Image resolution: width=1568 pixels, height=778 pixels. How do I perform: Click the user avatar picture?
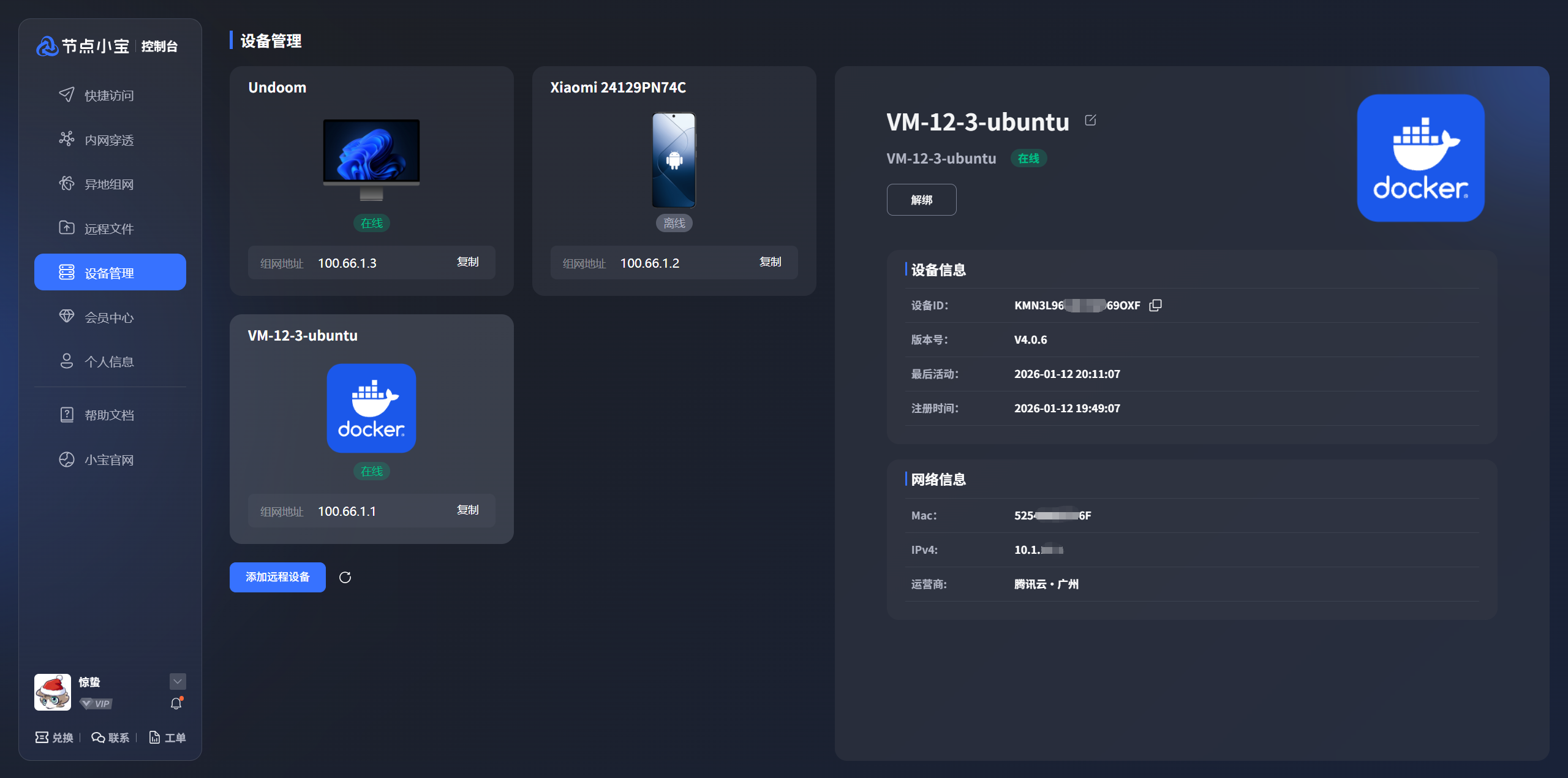click(x=53, y=692)
